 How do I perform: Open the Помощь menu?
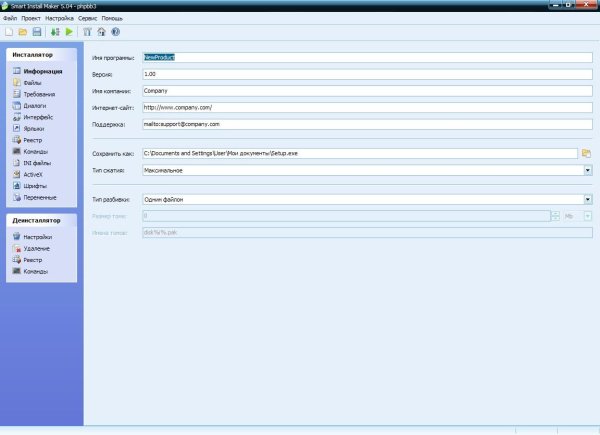click(x=112, y=18)
